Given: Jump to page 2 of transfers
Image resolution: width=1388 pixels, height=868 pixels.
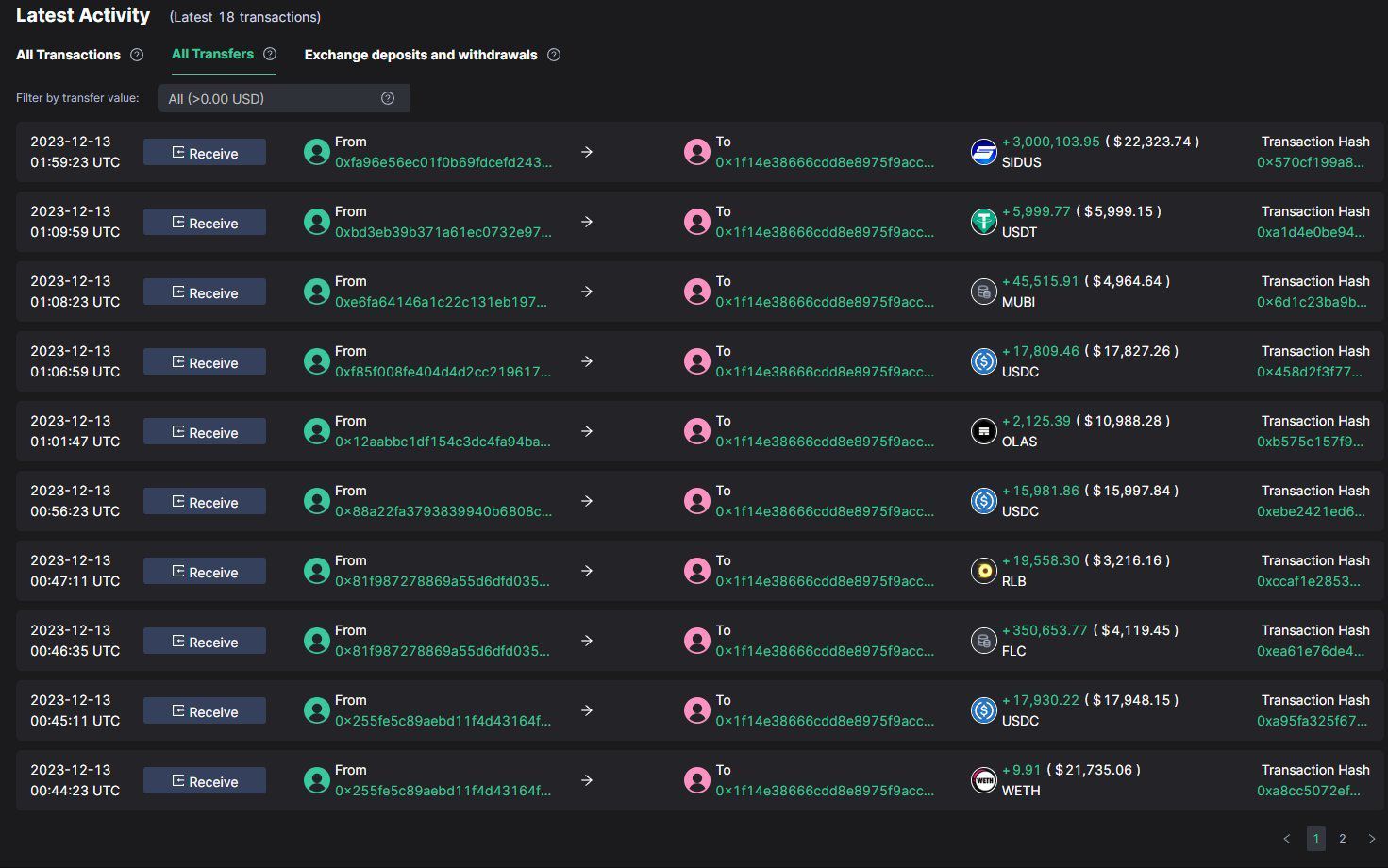Looking at the screenshot, I should click(1342, 839).
